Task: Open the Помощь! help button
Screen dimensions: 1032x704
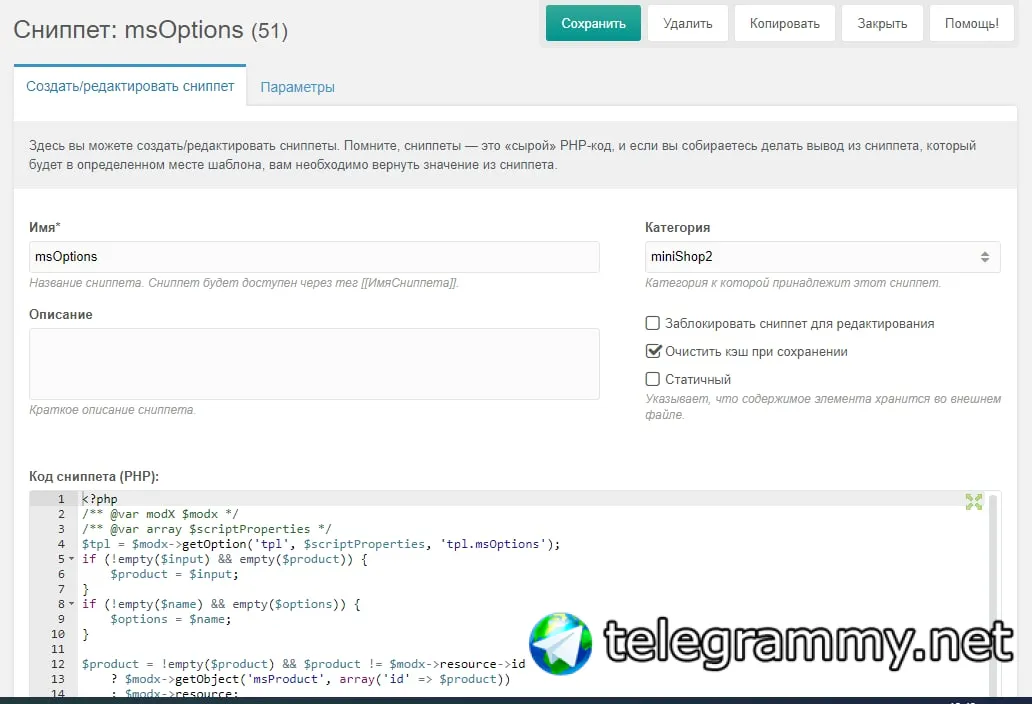Action: [x=971, y=24]
